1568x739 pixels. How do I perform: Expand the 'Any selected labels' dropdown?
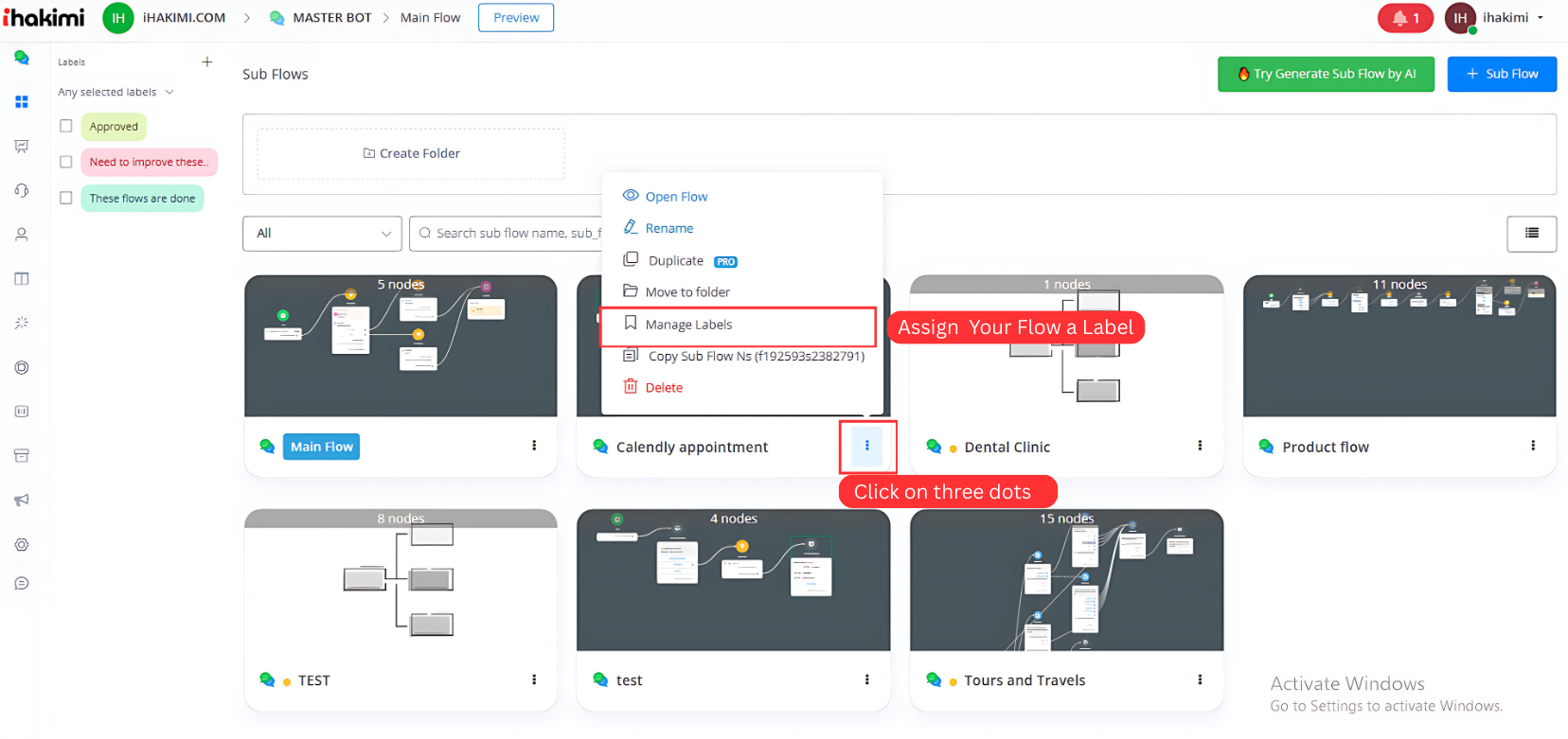pyautogui.click(x=116, y=93)
